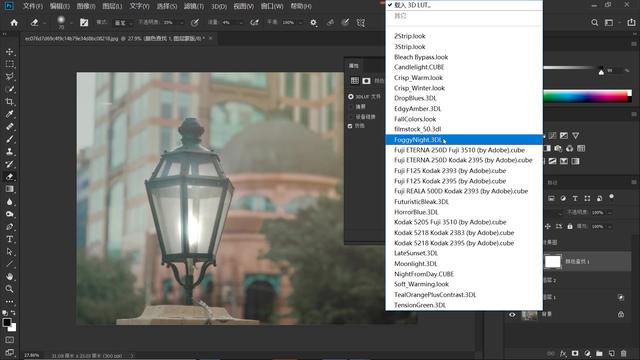Choose Load 3D LUT option at top
The width and height of the screenshot is (640, 360).
(x=464, y=5)
